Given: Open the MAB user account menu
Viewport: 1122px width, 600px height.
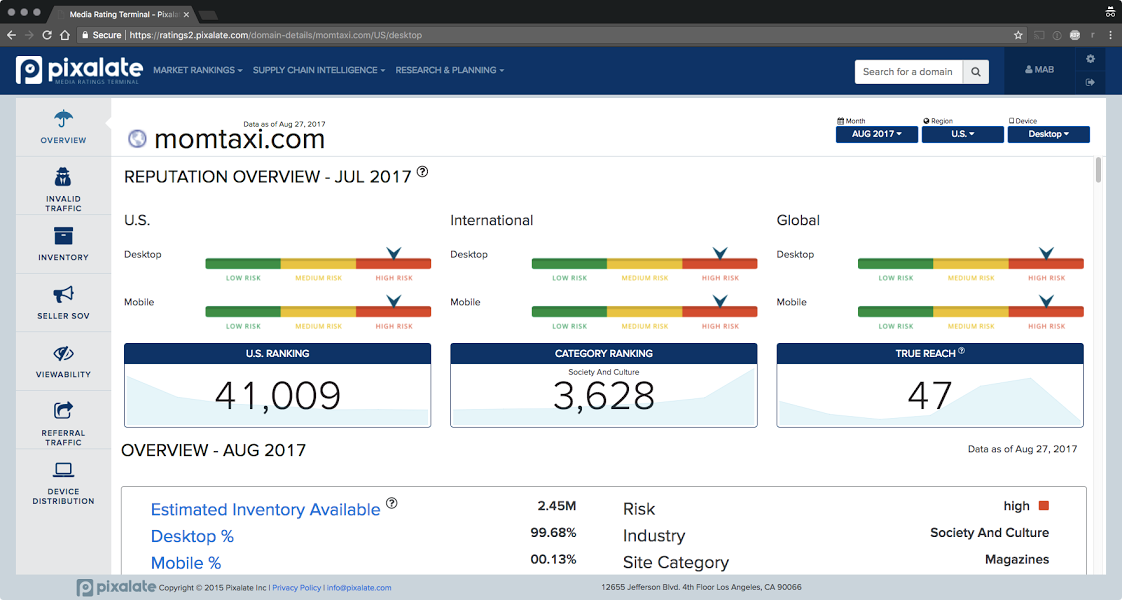Looking at the screenshot, I should (x=1040, y=70).
